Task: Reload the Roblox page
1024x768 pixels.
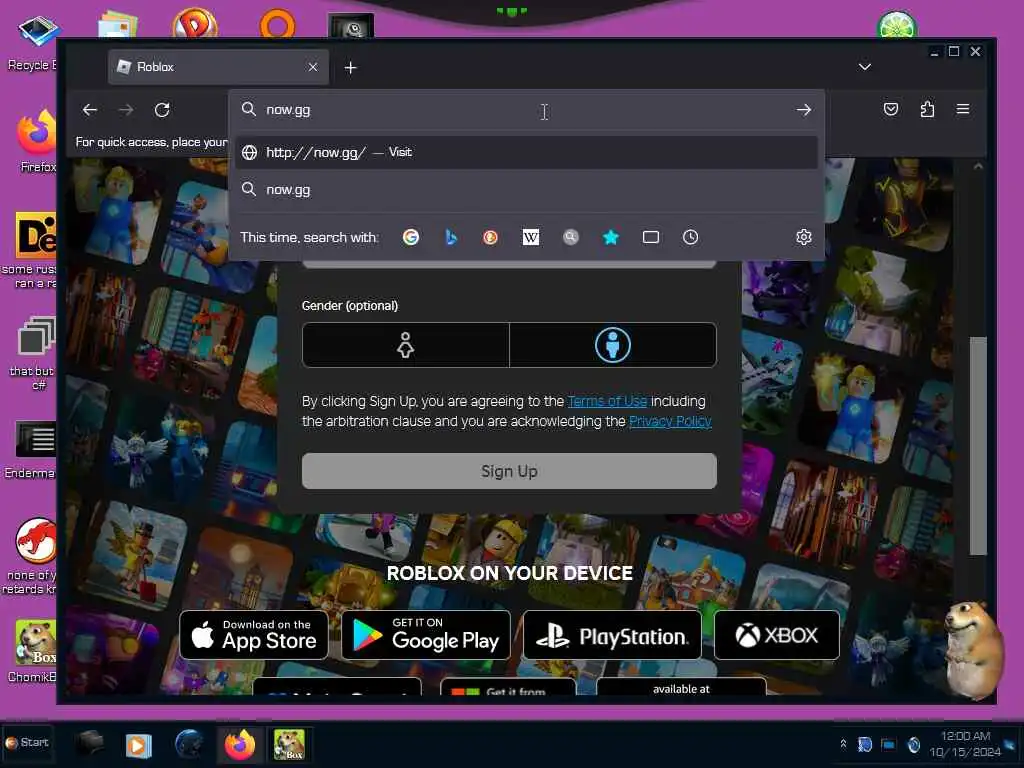Action: [162, 110]
